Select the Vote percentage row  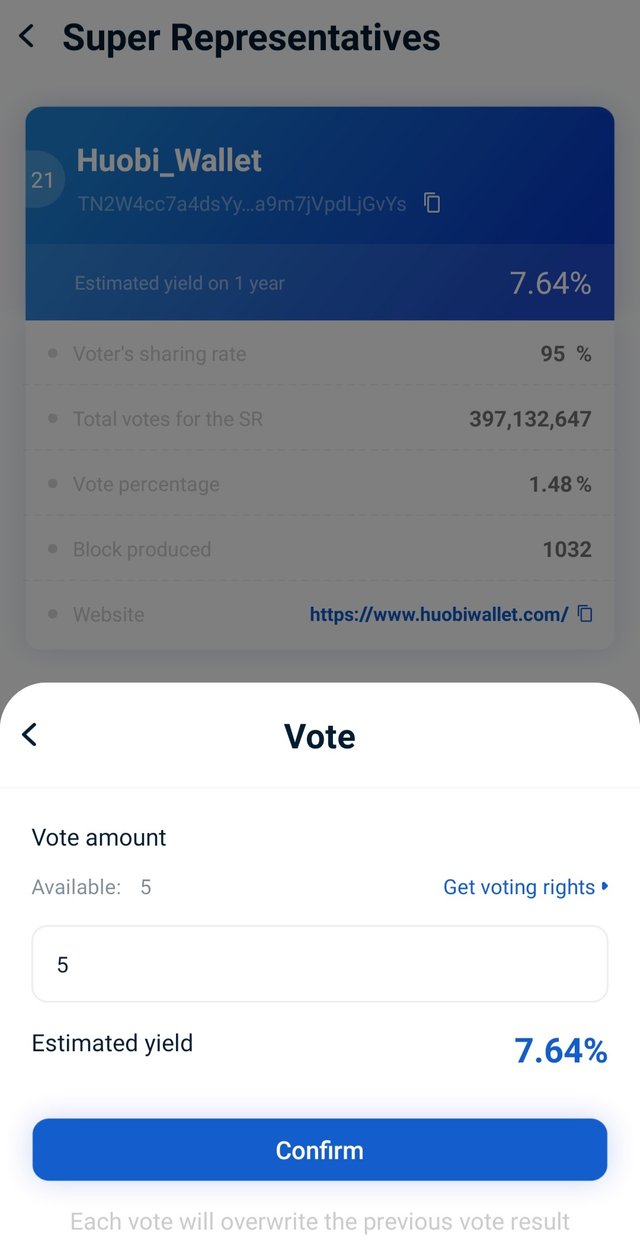320,484
